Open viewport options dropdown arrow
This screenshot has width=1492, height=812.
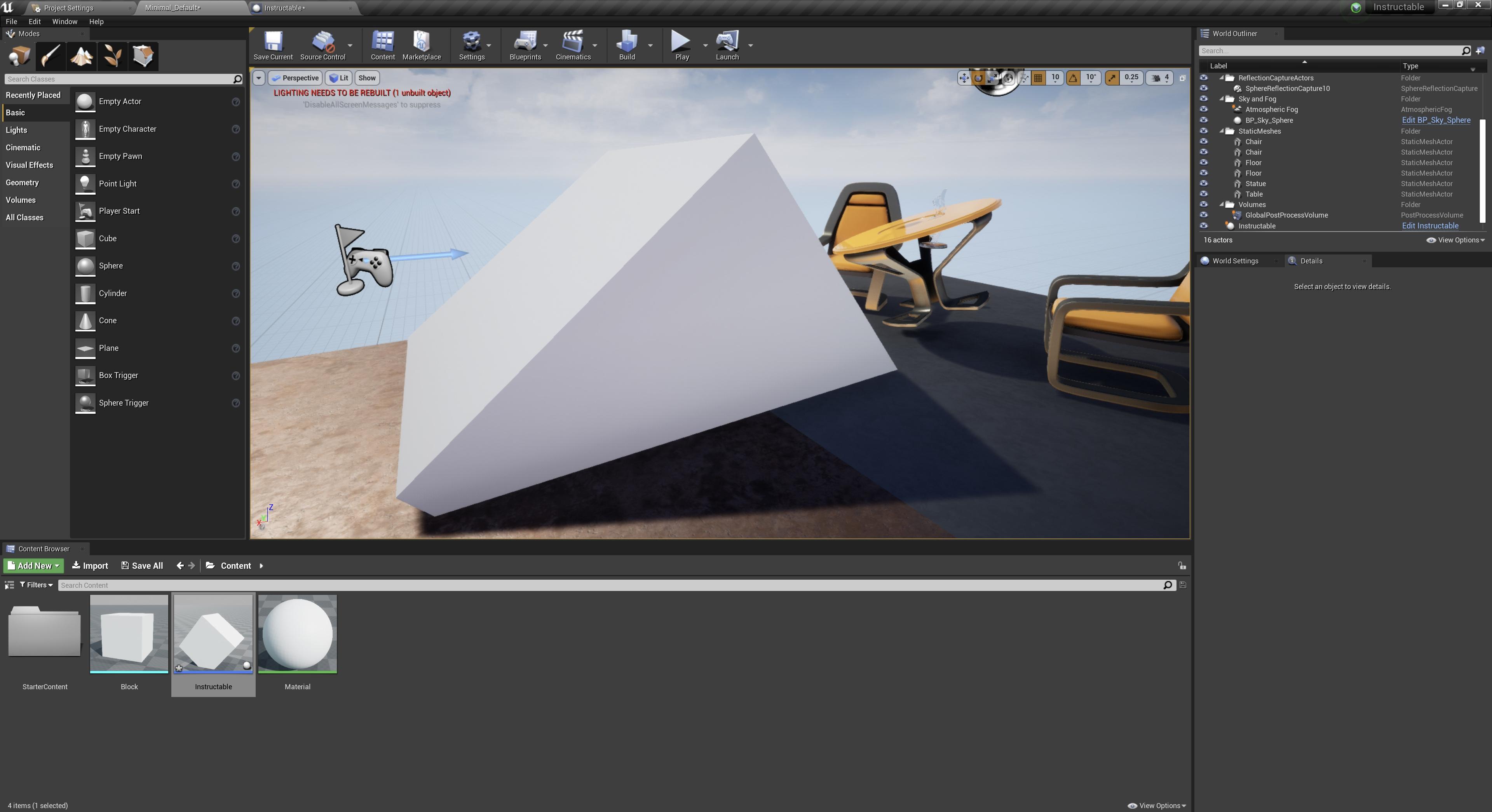click(259, 78)
